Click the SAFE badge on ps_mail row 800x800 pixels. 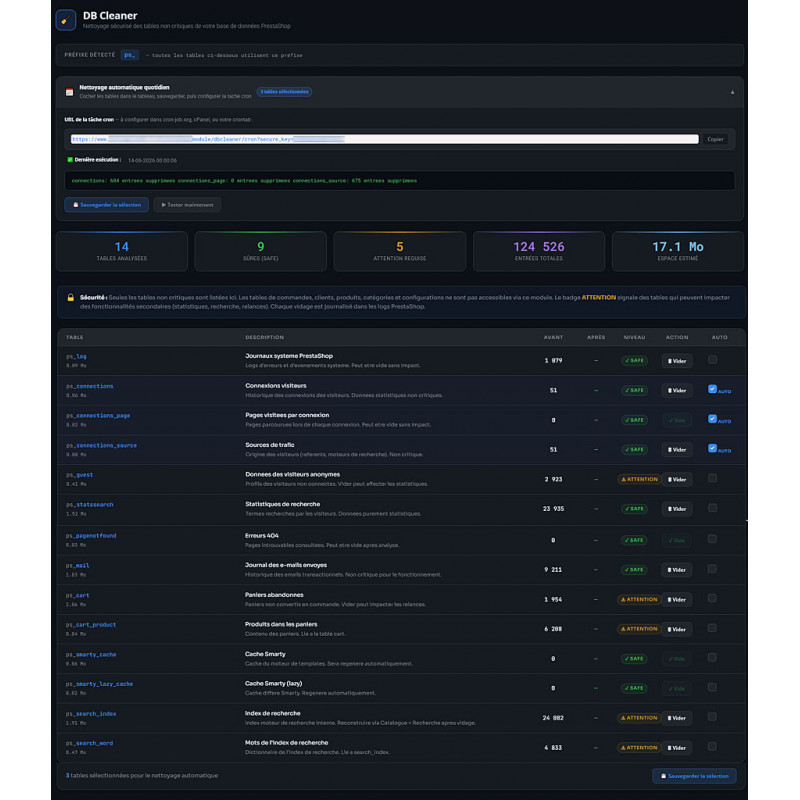coord(634,569)
